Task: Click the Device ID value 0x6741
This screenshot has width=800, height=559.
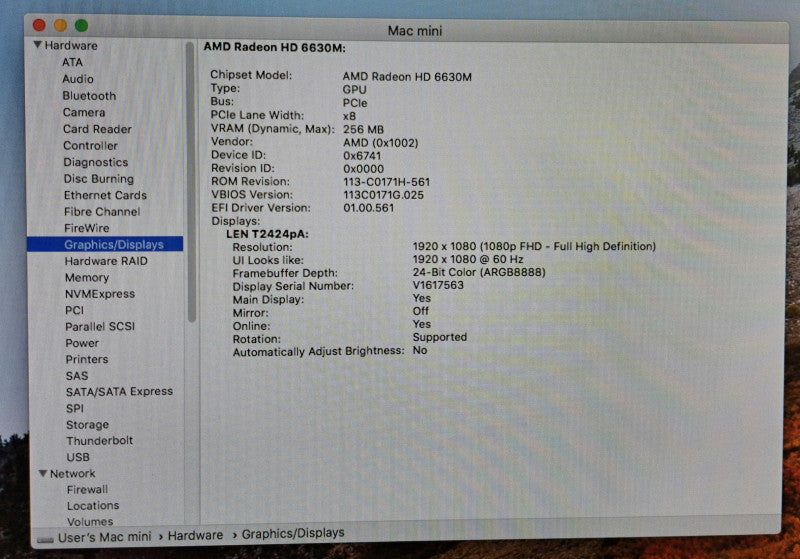Action: pos(362,156)
